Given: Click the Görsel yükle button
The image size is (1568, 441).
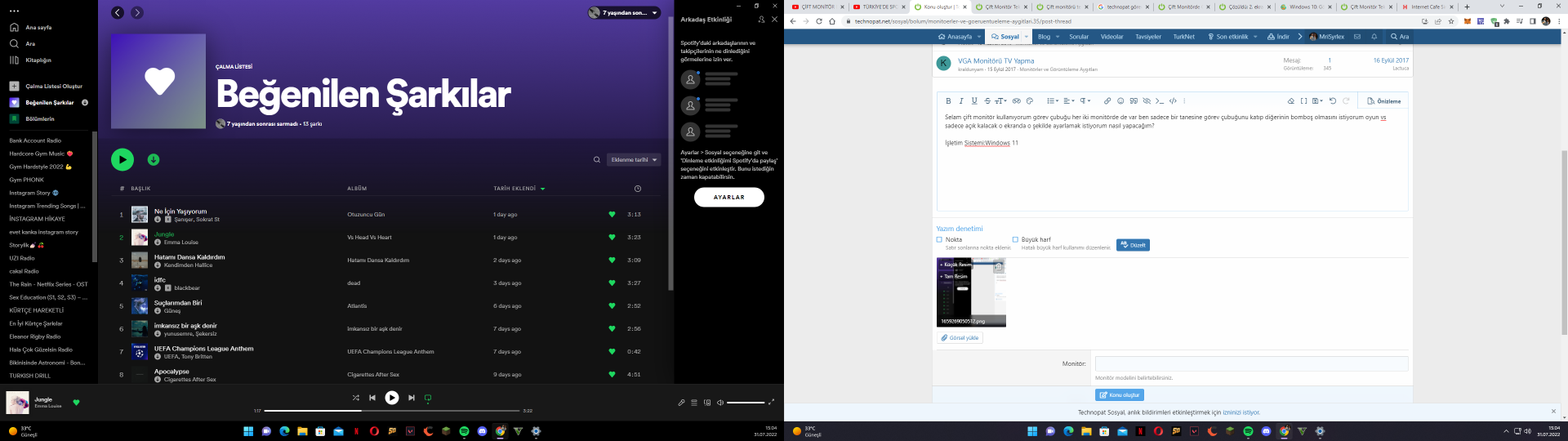Looking at the screenshot, I should click(960, 337).
